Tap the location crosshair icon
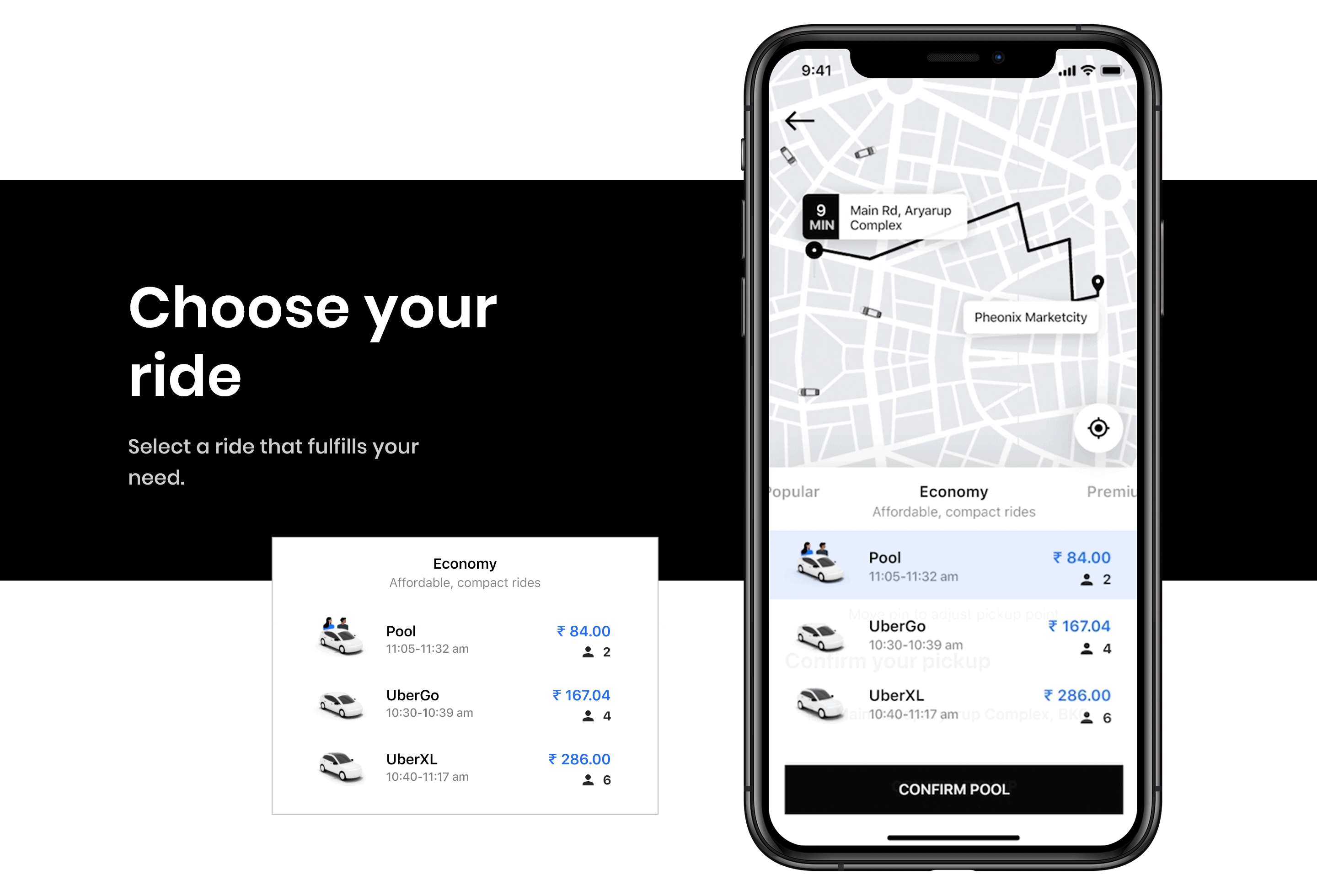1317x896 pixels. coord(1097,428)
